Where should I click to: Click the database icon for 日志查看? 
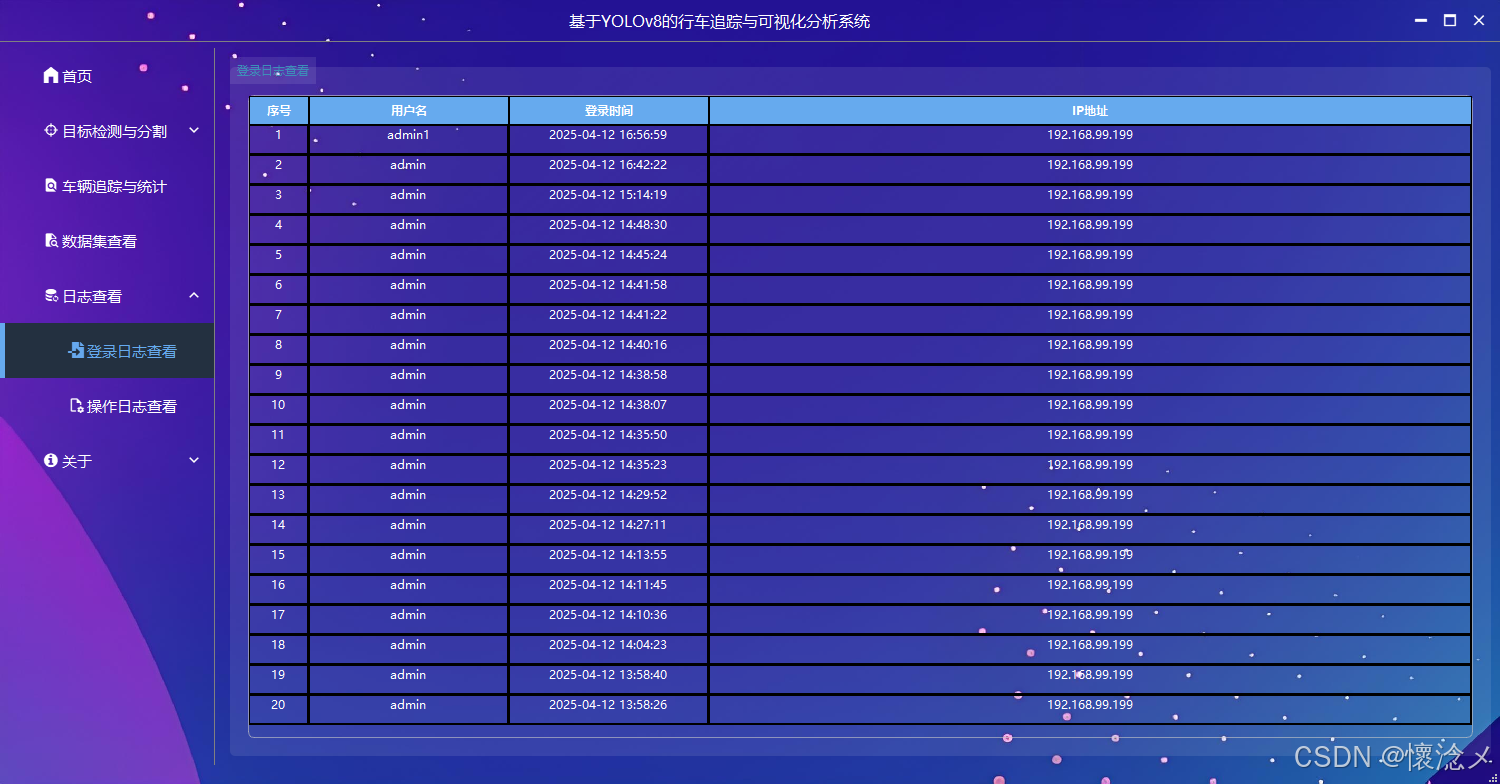tap(51, 295)
